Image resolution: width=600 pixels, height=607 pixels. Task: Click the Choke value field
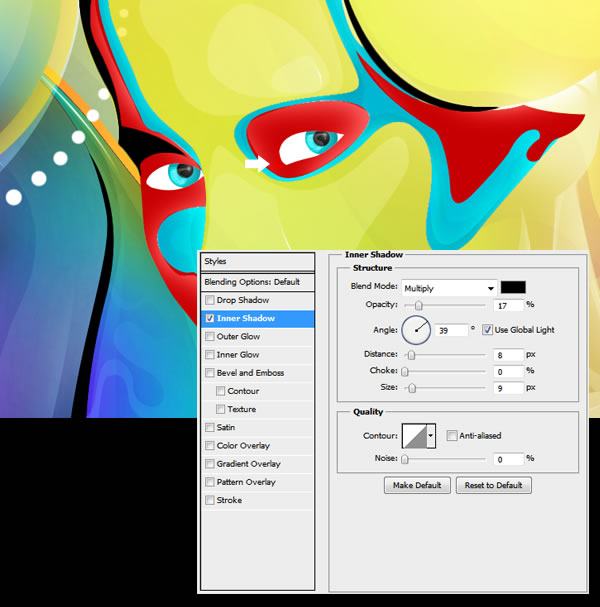tap(508, 372)
